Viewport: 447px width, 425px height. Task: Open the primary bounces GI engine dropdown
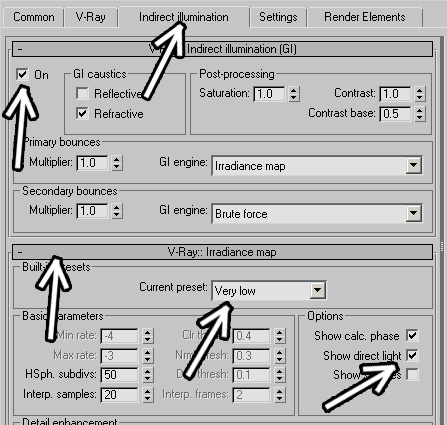coord(317,166)
